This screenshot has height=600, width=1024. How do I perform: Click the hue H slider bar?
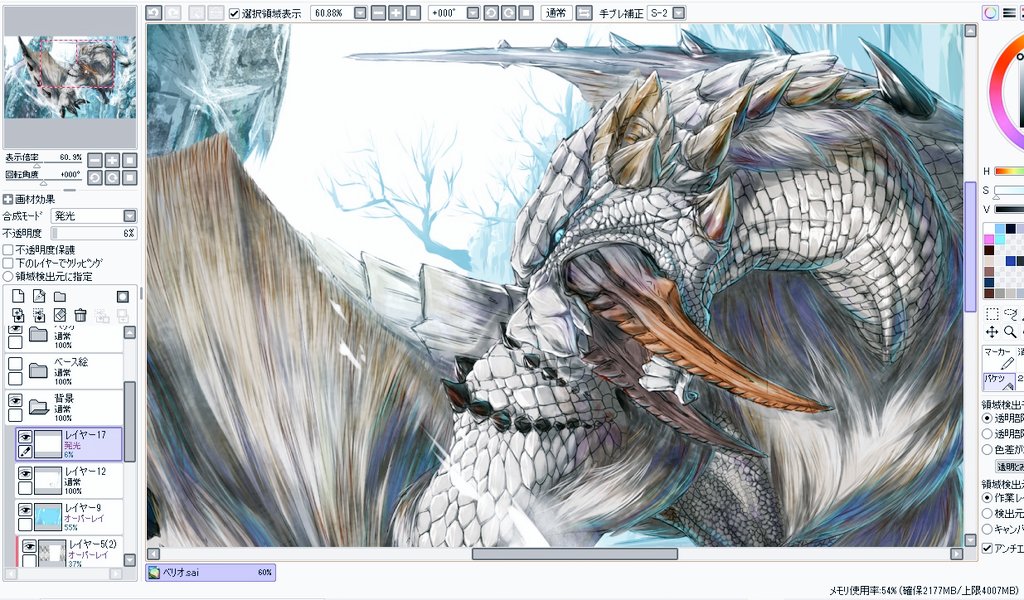click(x=1008, y=172)
